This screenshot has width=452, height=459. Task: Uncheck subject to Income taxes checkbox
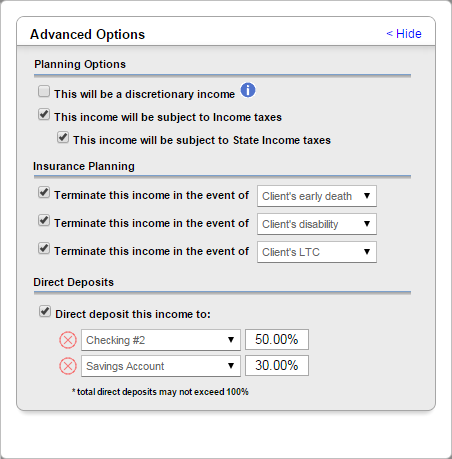click(x=44, y=114)
